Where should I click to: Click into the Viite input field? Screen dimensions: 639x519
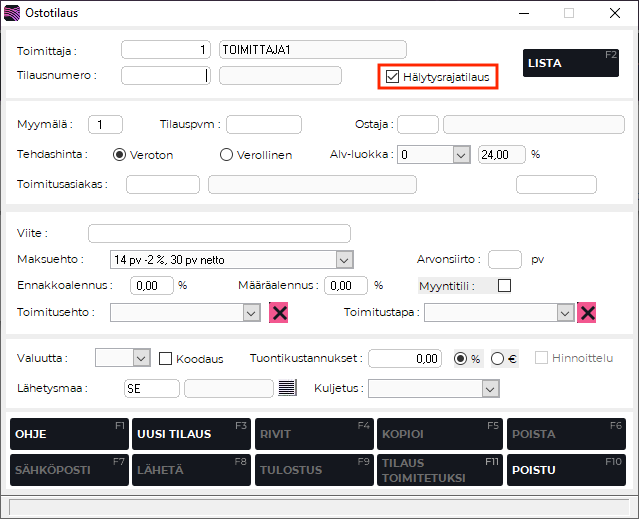219,233
